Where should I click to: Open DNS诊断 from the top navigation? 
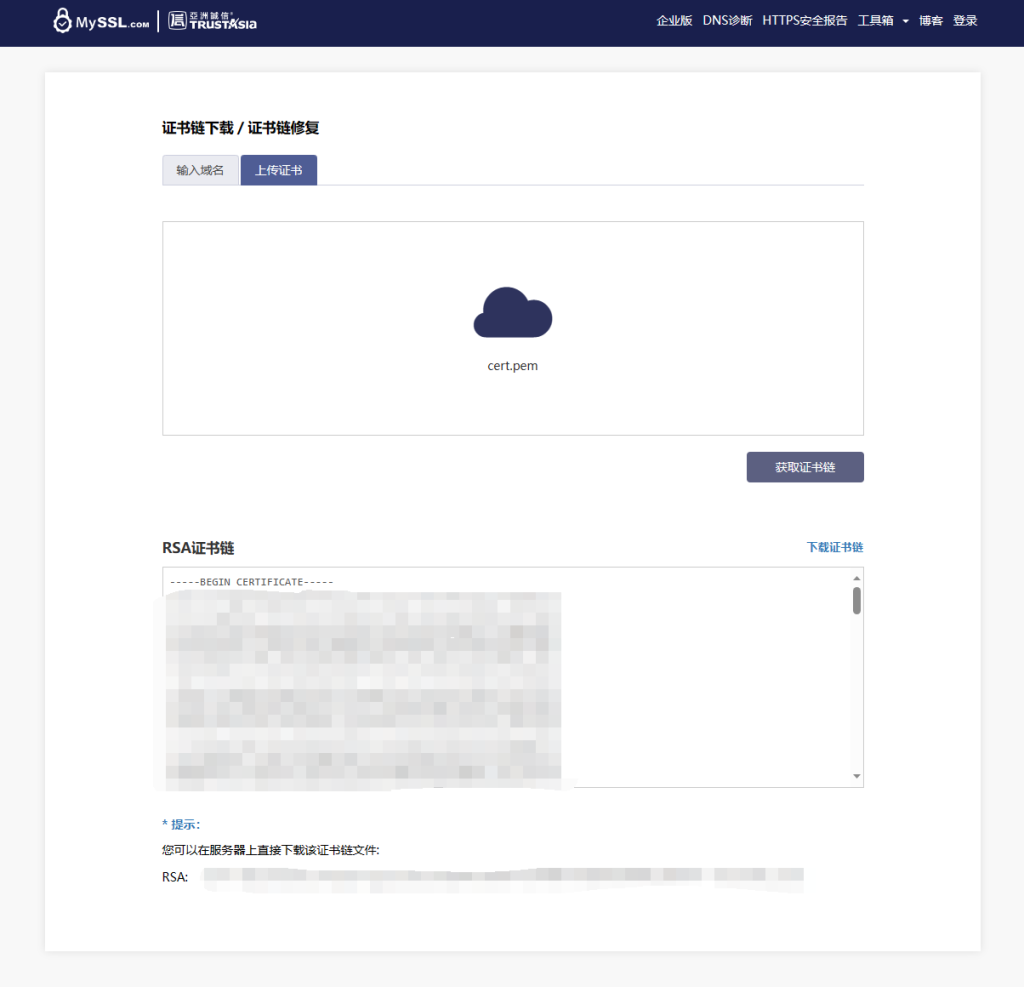coord(727,21)
